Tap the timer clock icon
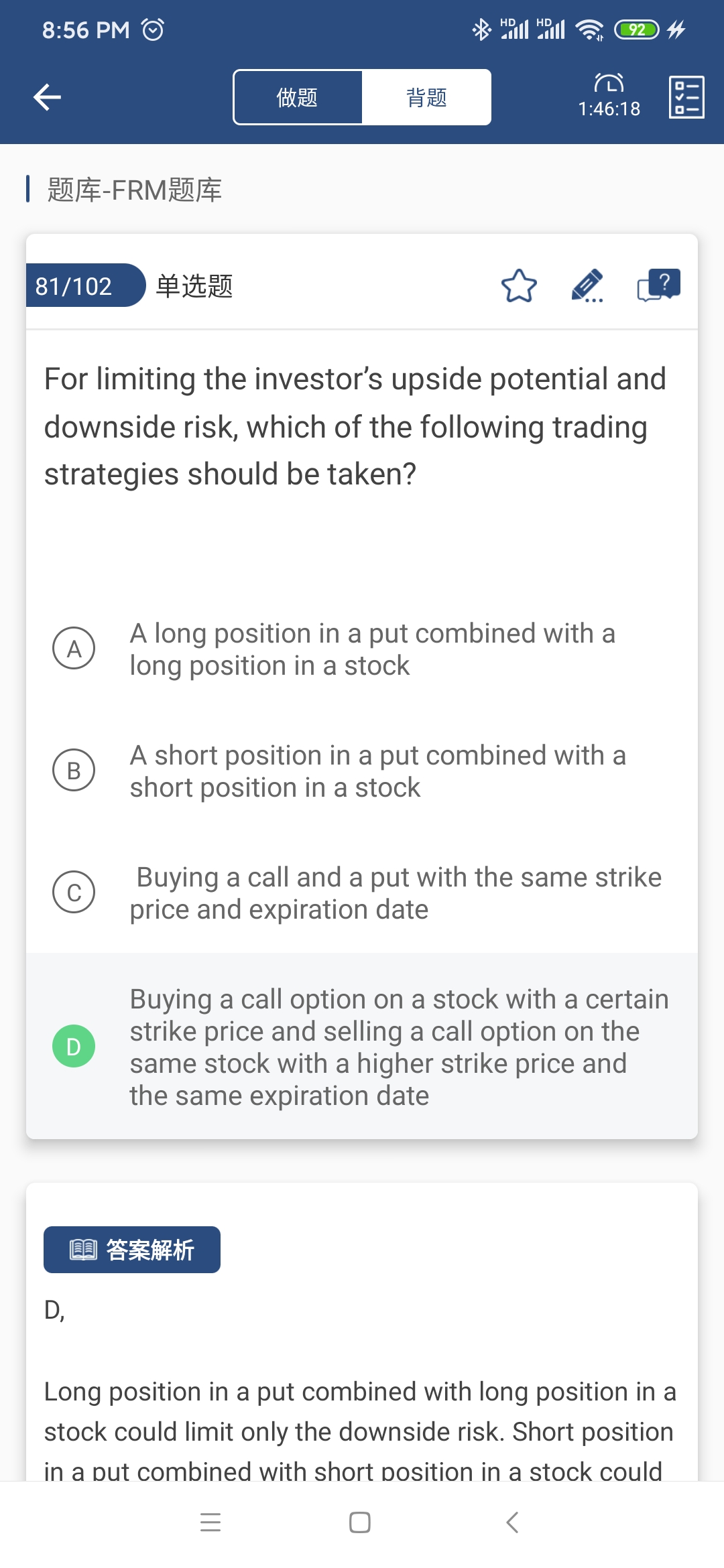The height and width of the screenshot is (1568, 724). pos(609,83)
